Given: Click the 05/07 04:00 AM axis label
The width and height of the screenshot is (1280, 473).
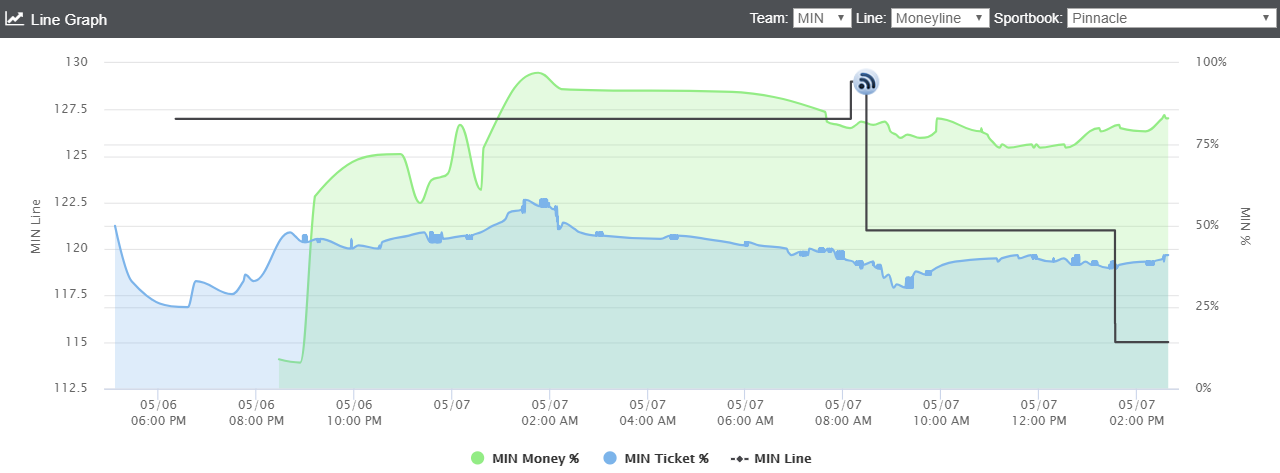Looking at the screenshot, I should pyautogui.click(x=647, y=413).
